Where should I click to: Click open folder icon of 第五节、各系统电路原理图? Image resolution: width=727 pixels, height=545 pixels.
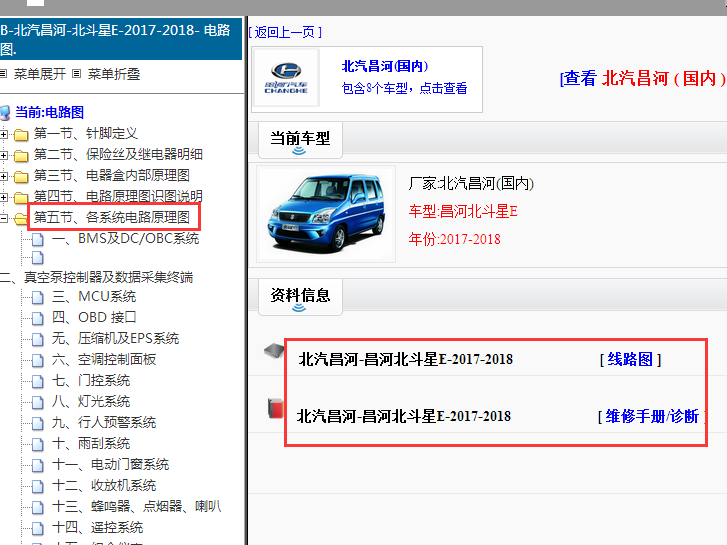click(21, 218)
